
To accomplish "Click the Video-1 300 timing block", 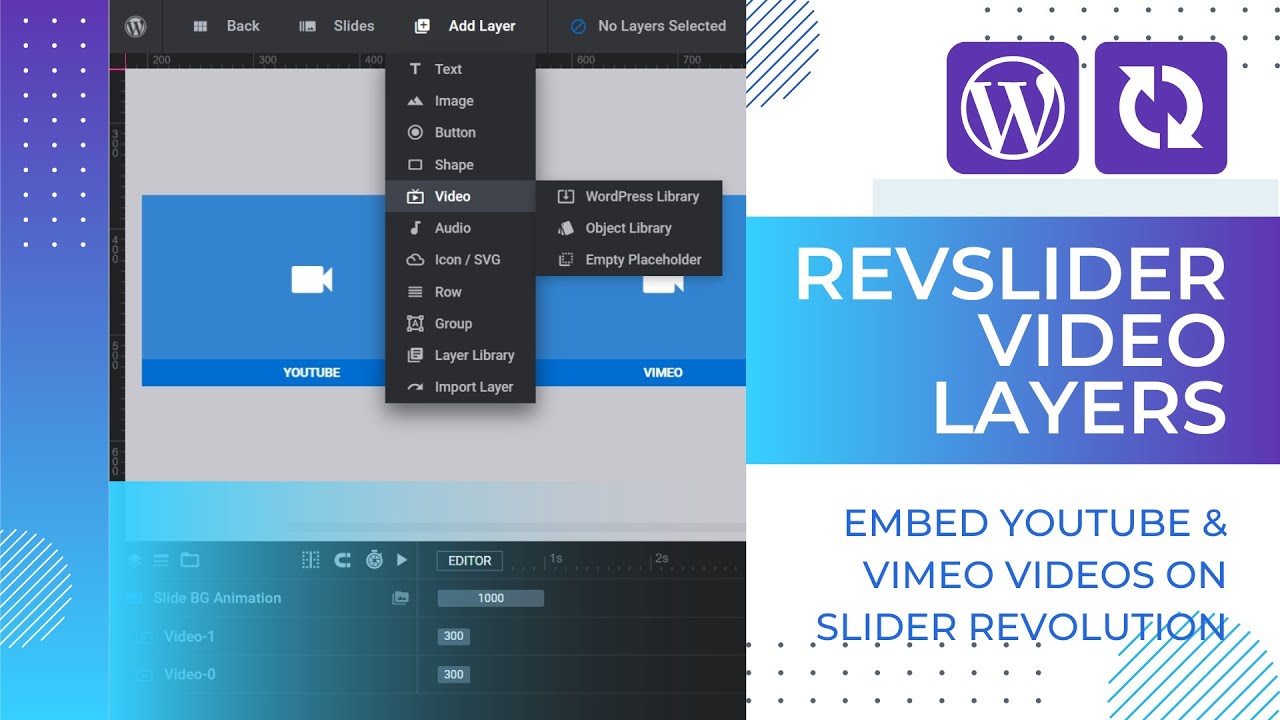I will 454,636.
